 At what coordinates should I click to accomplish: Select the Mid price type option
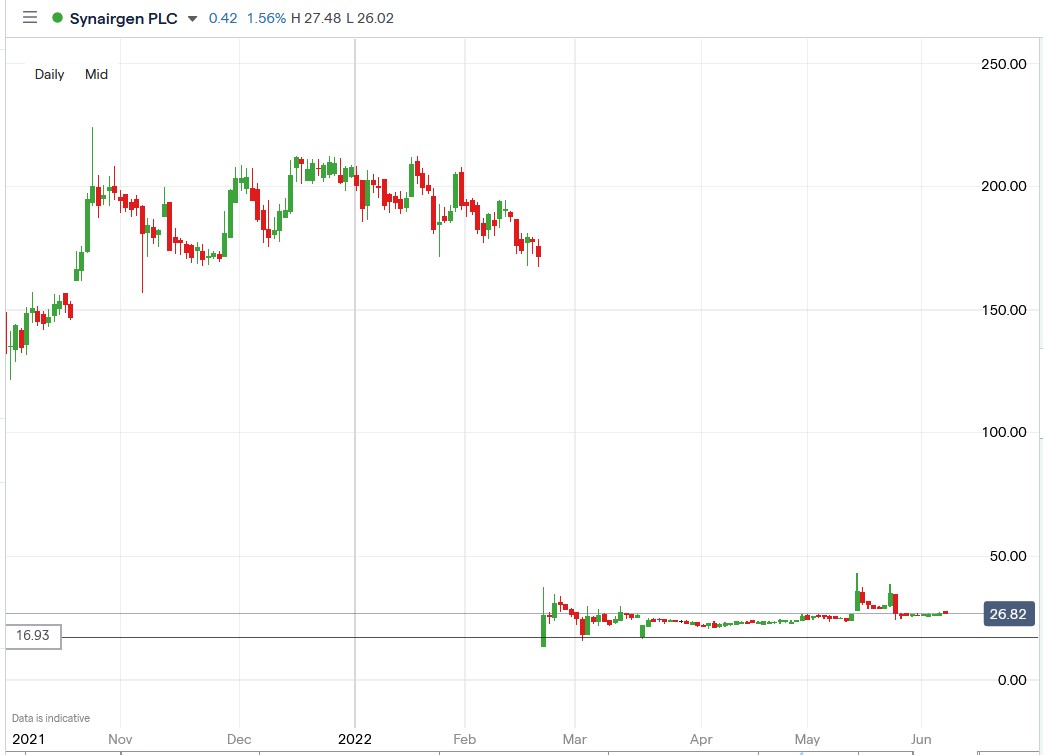coord(96,74)
